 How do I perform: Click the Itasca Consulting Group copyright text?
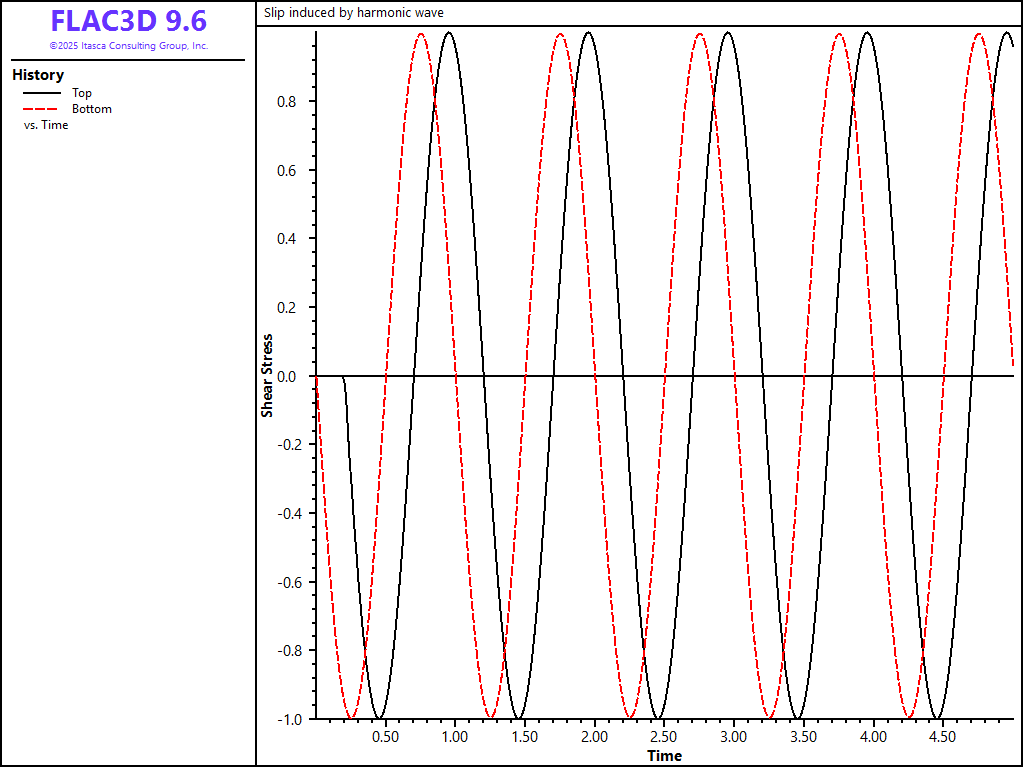pos(128,46)
